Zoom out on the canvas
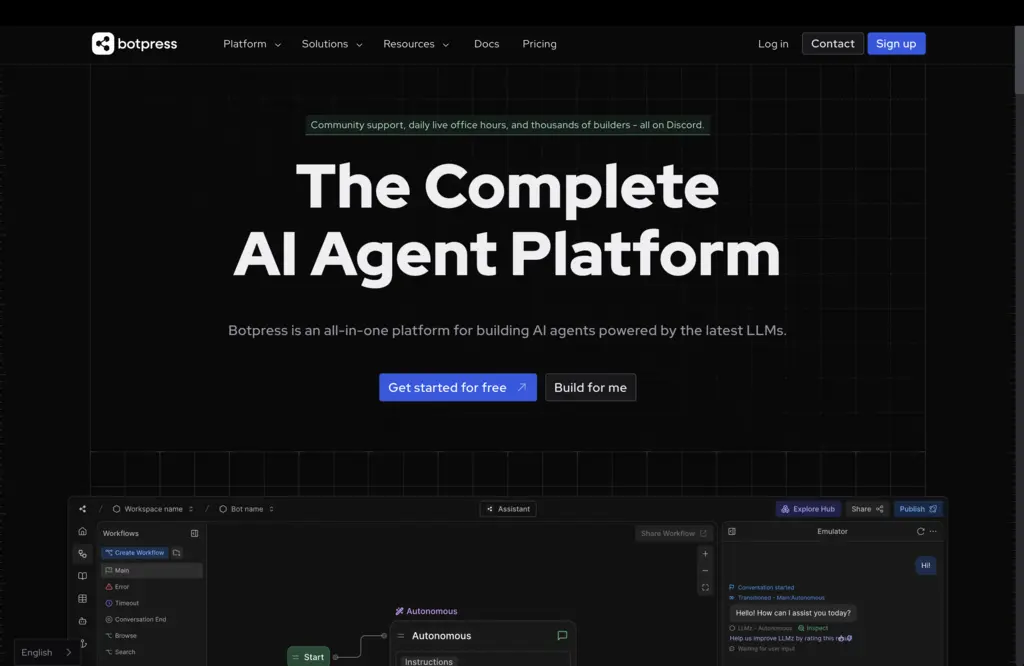Screen dimensions: 1024x666 (x=705, y=571)
